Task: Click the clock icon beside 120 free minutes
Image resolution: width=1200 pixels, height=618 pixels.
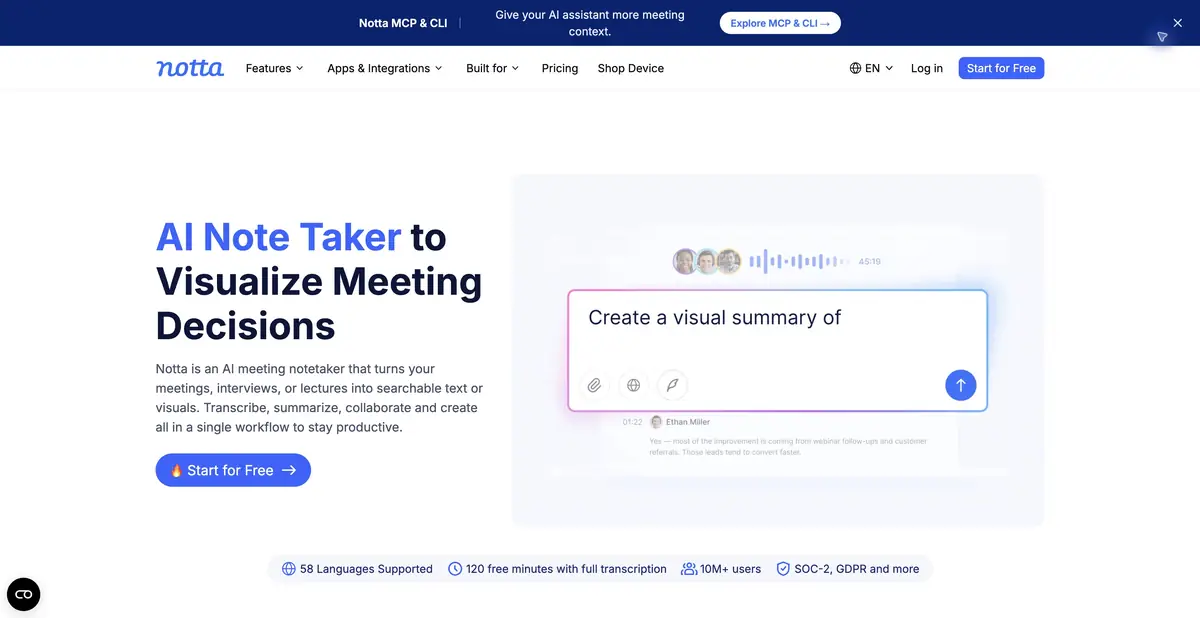Action: click(x=455, y=569)
